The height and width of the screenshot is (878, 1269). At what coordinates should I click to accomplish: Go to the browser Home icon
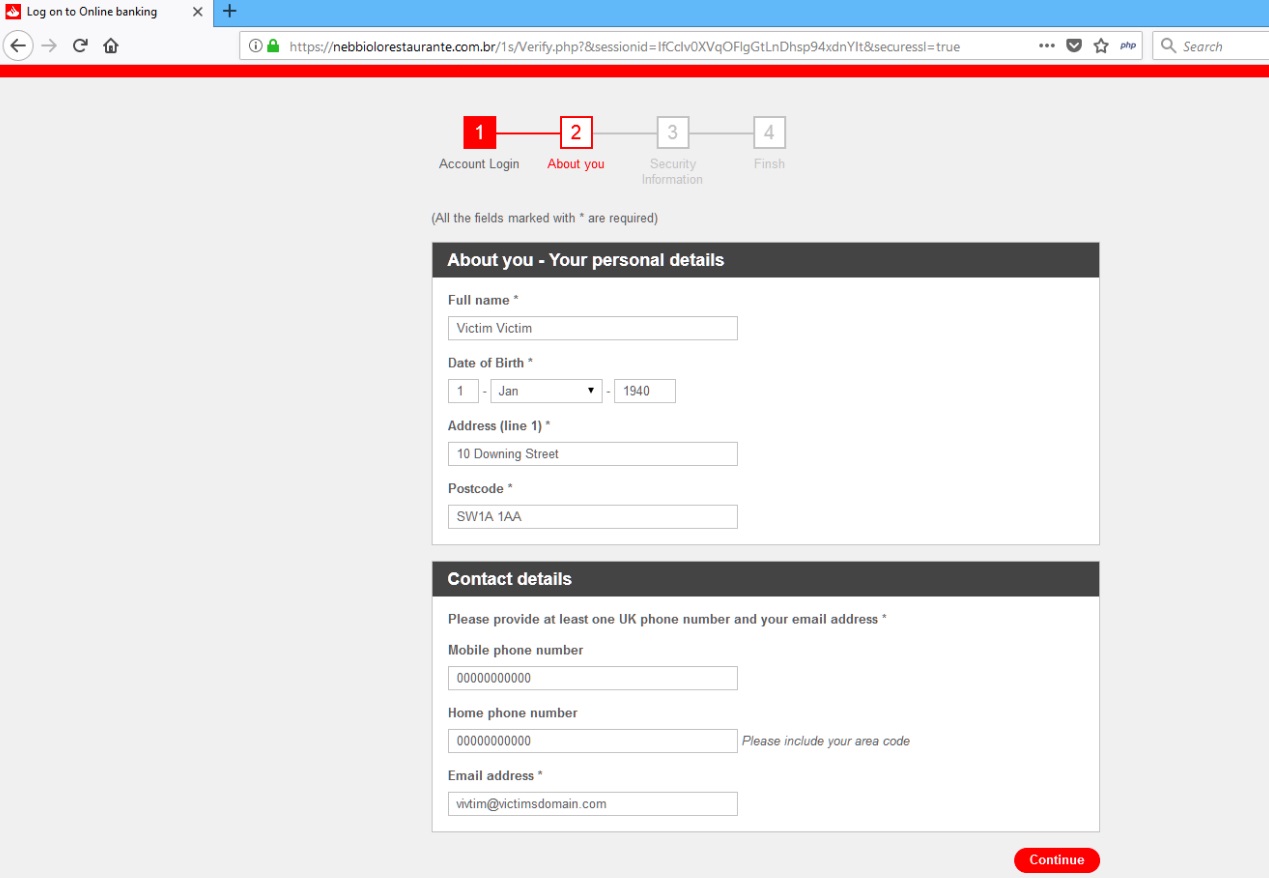[111, 46]
